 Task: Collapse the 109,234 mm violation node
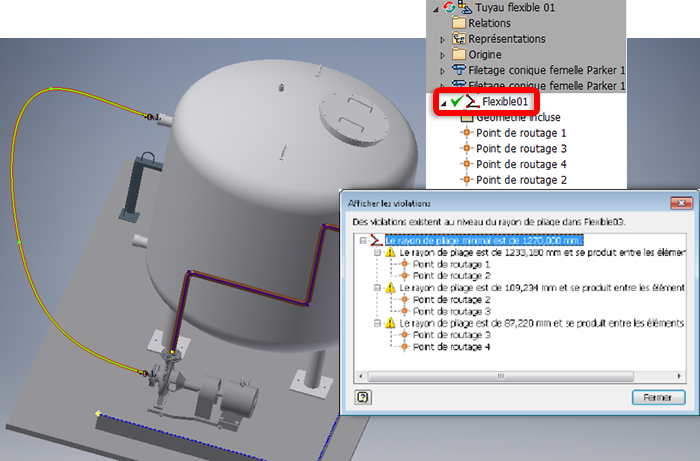[377, 288]
